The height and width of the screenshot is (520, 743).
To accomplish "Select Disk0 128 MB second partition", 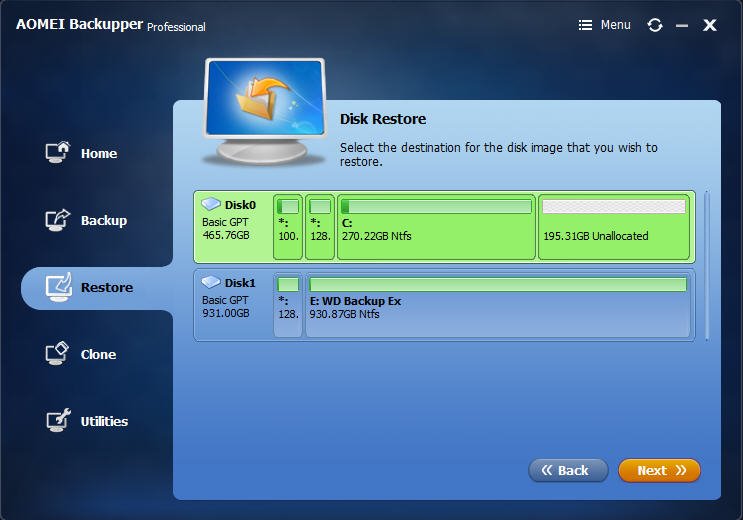I will point(320,227).
